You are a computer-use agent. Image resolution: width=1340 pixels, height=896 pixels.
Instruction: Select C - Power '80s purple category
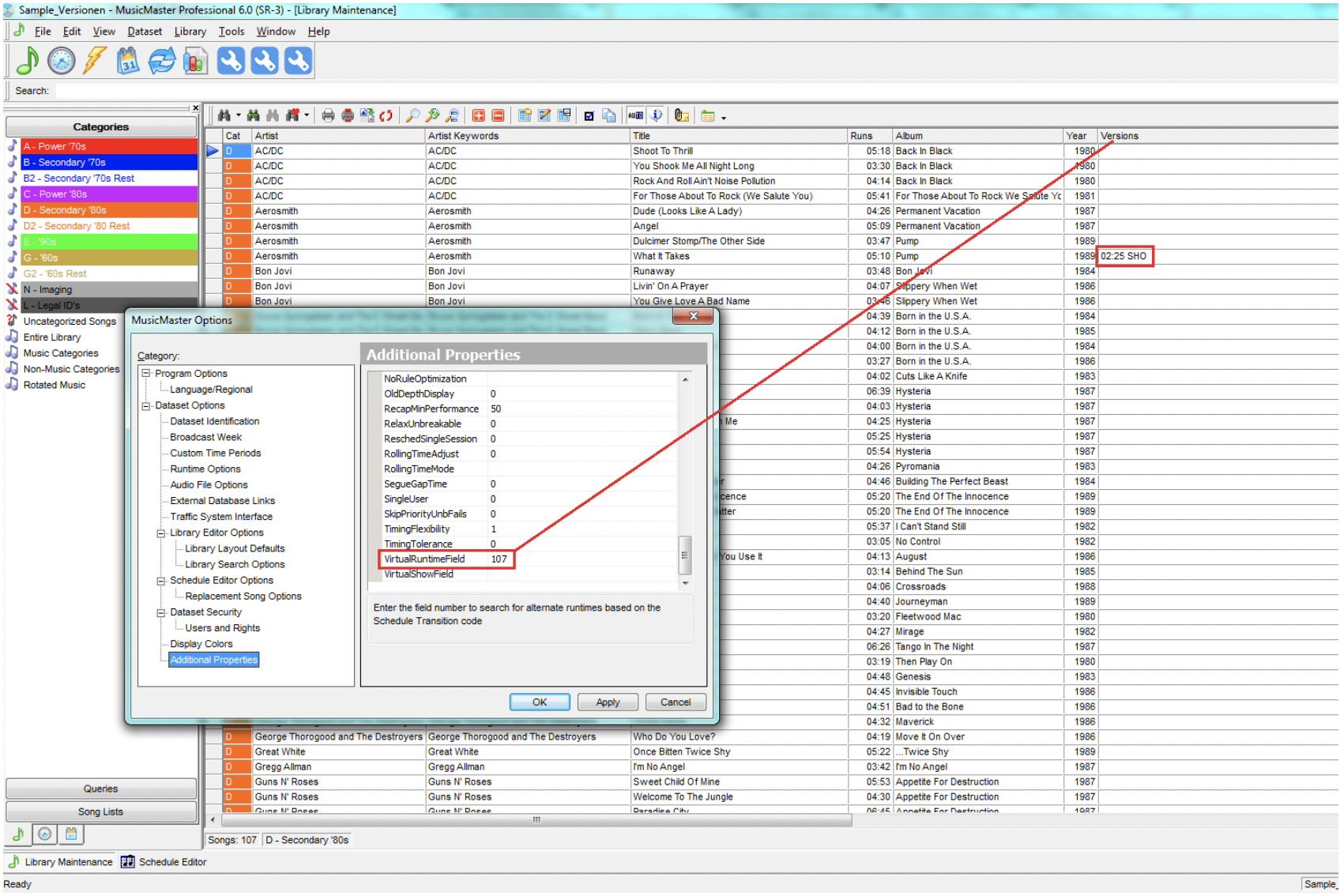click(x=109, y=194)
